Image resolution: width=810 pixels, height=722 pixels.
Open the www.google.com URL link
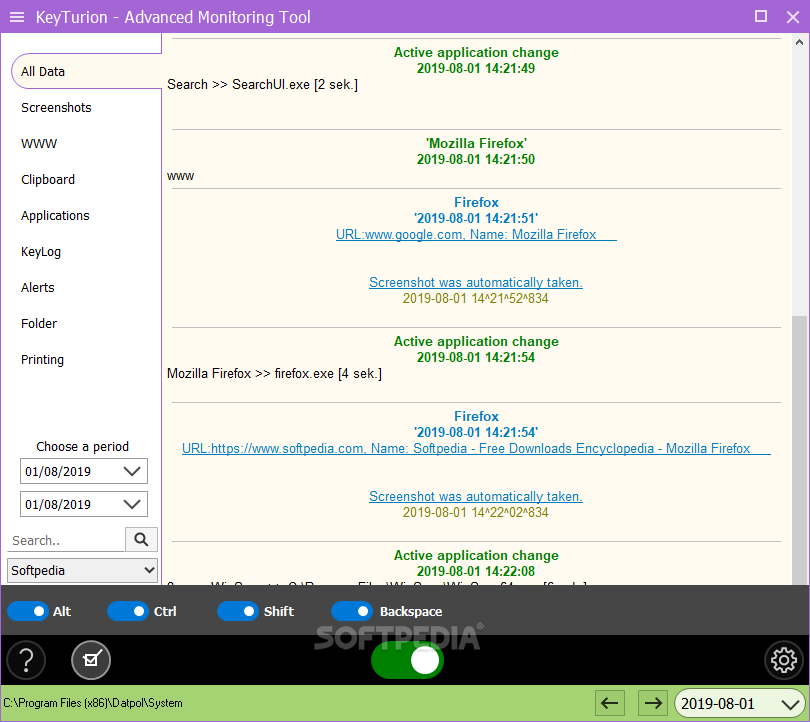[x=476, y=234]
